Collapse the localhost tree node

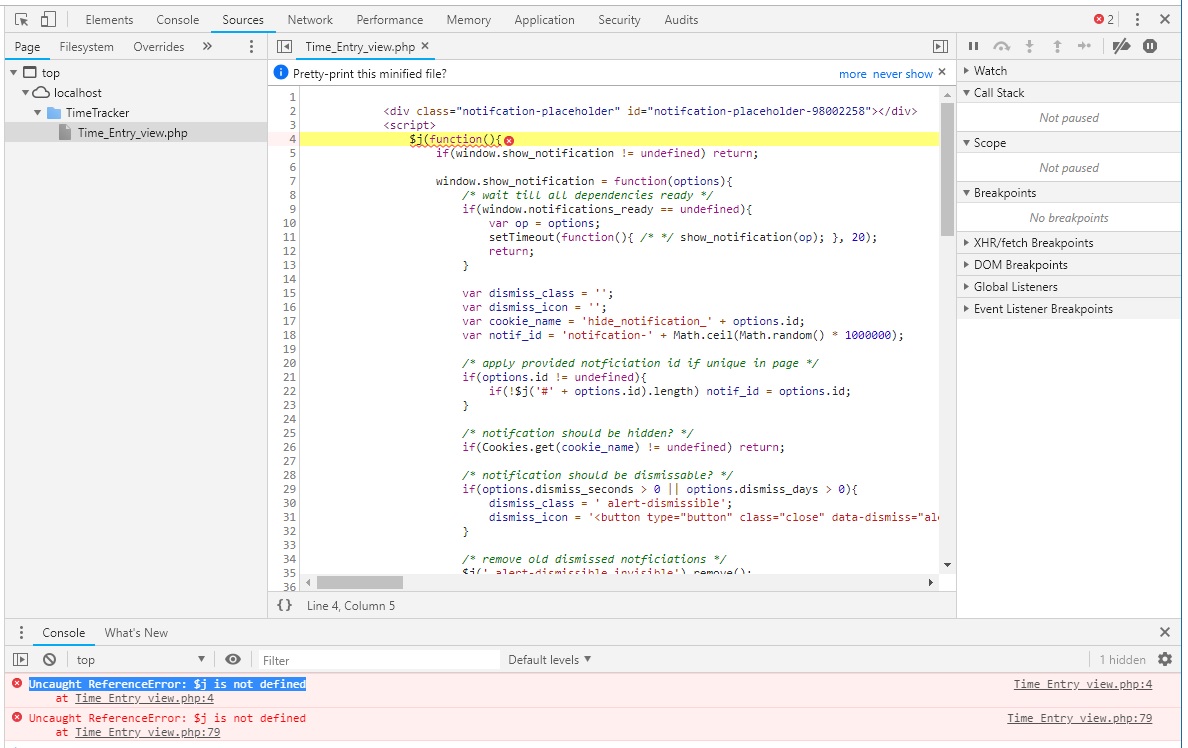coord(26,92)
